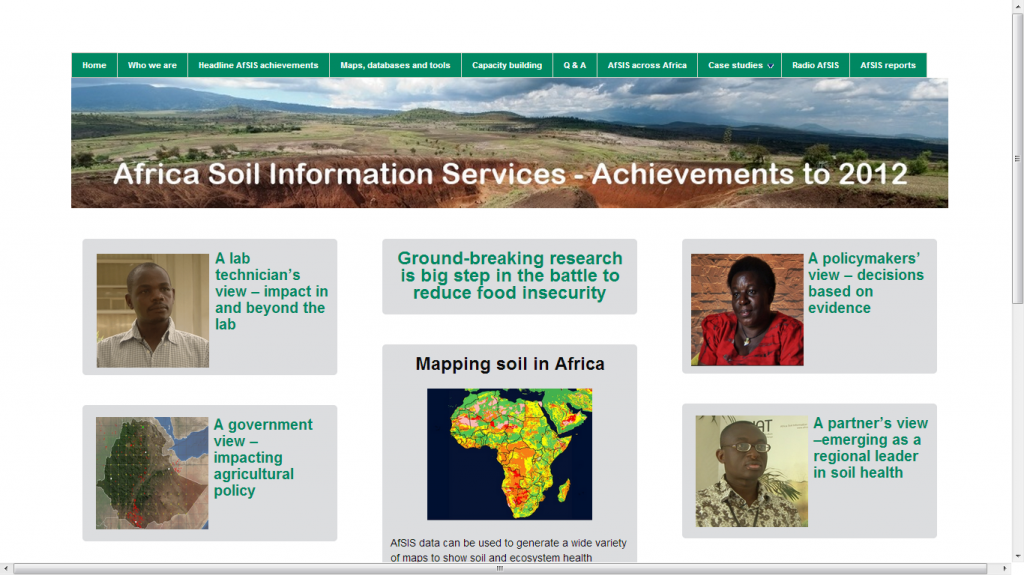
Task: Click the Ethiopia map thumbnail
Action: tap(152, 473)
